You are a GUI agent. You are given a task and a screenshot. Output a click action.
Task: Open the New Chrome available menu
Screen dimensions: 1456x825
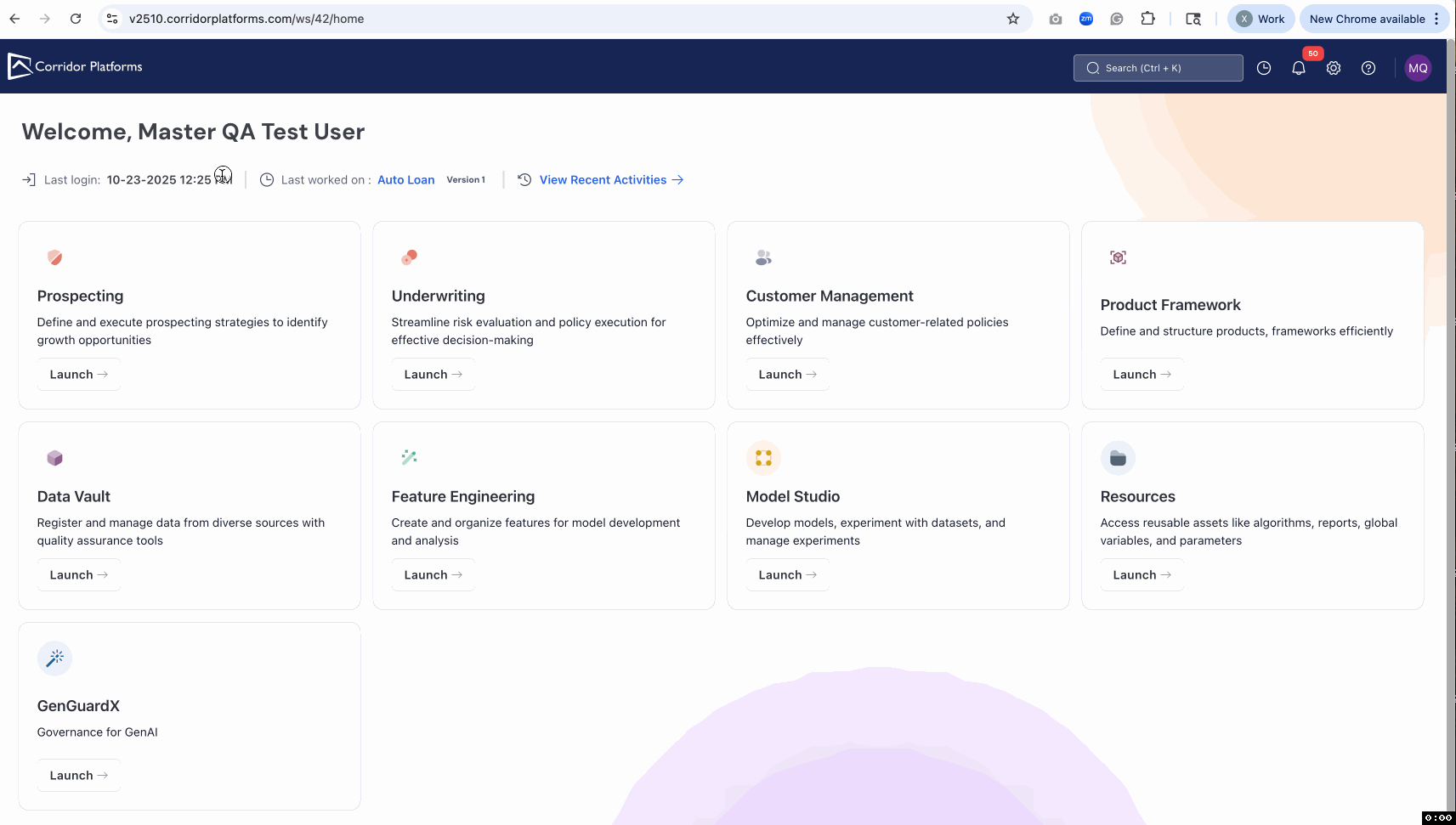pyautogui.click(x=1374, y=19)
